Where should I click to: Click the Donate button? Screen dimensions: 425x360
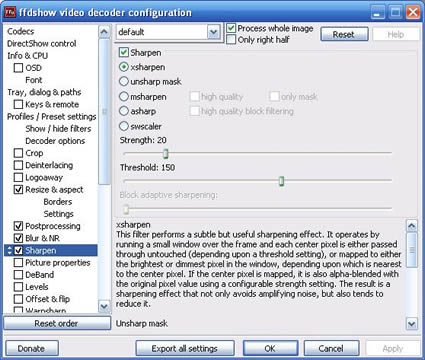click(32, 348)
